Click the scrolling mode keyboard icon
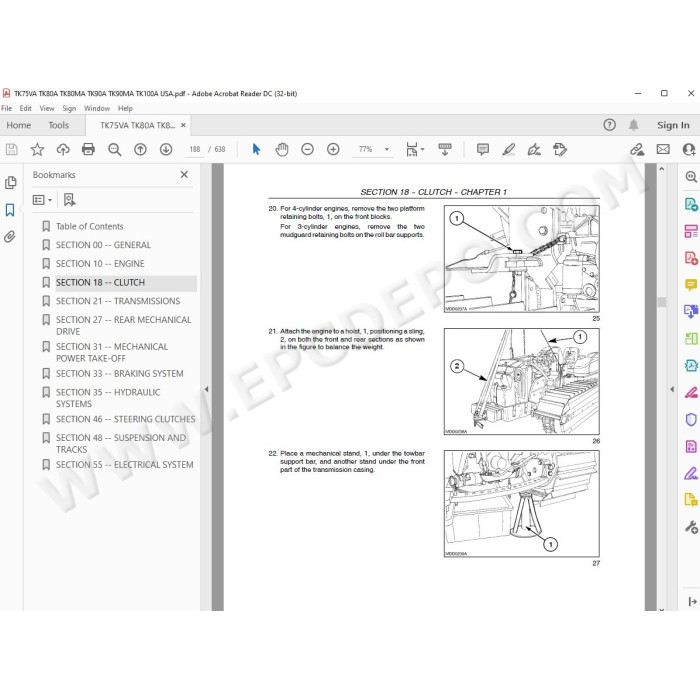This screenshot has width=700, height=700. pyautogui.click(x=445, y=149)
